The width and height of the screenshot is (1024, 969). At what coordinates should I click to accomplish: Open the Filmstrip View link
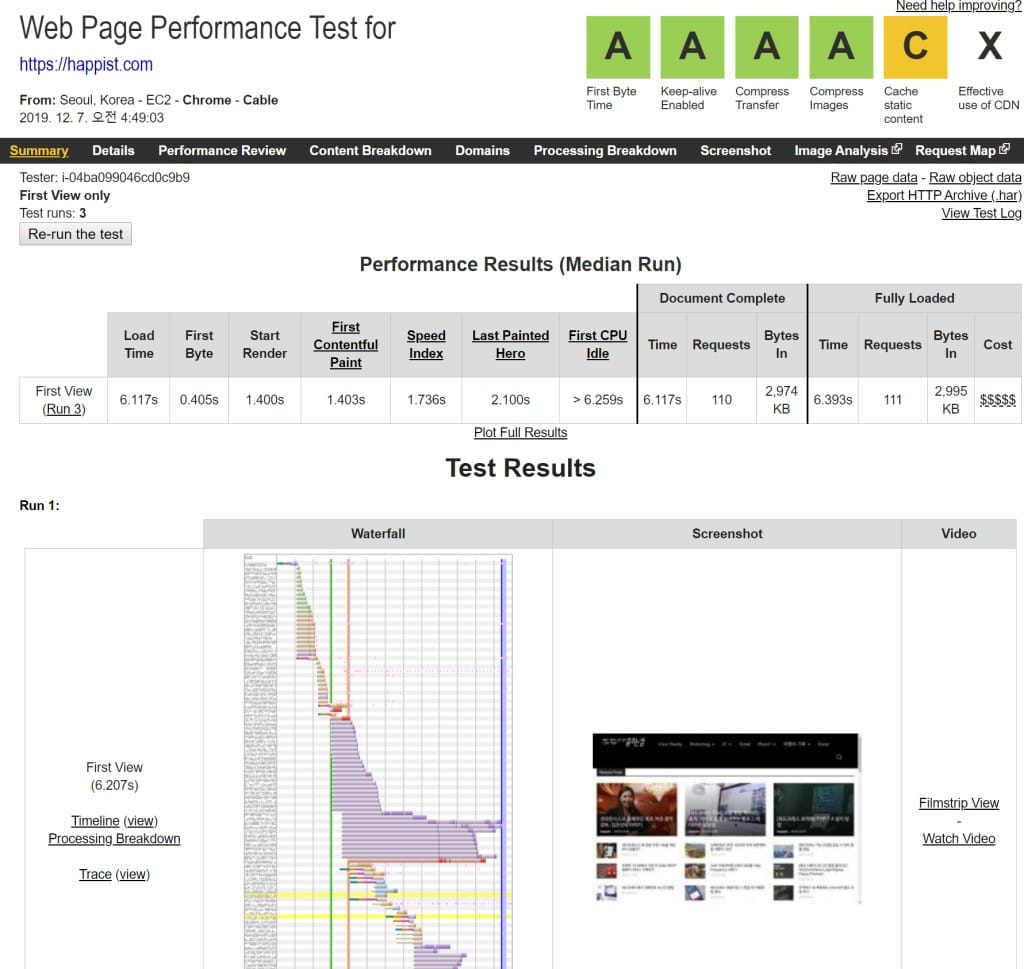point(958,803)
